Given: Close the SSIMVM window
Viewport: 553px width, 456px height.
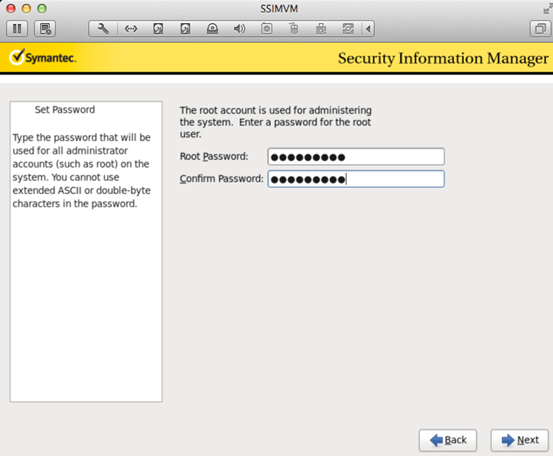Looking at the screenshot, I should point(11,8).
